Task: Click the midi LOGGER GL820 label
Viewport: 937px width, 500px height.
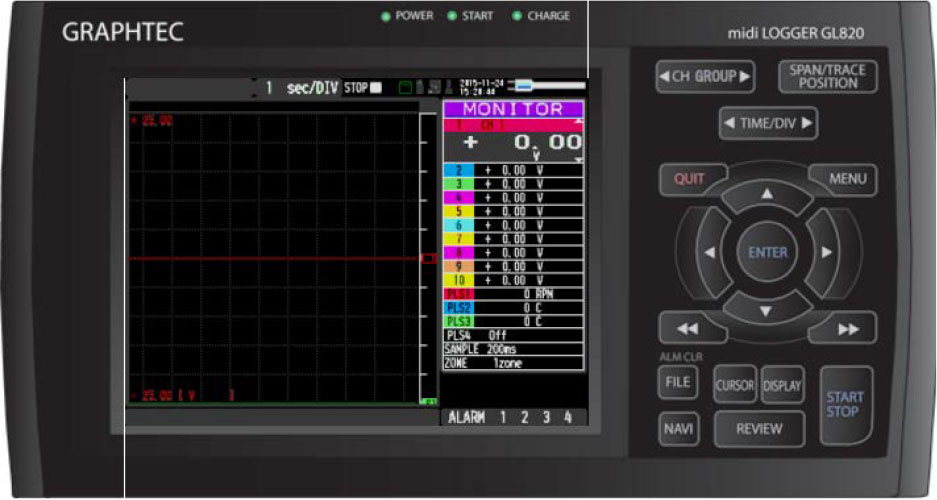Action: [796, 33]
